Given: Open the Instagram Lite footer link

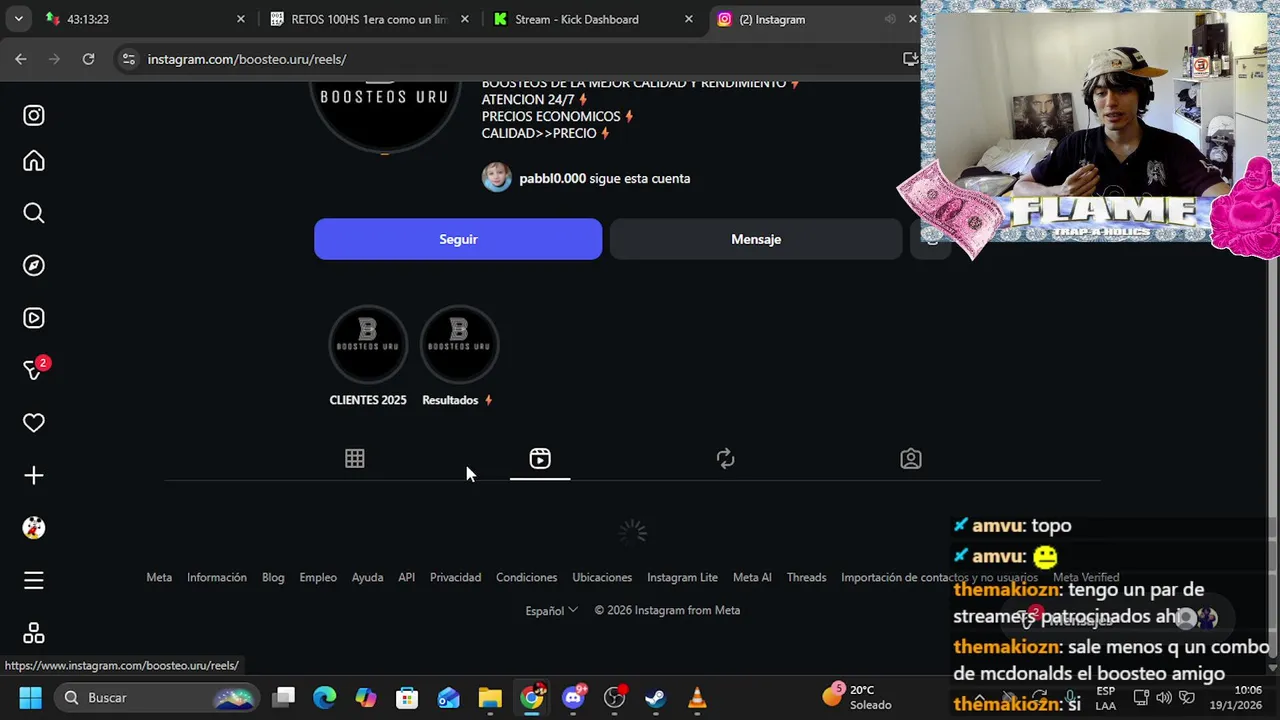Looking at the screenshot, I should click(x=682, y=577).
